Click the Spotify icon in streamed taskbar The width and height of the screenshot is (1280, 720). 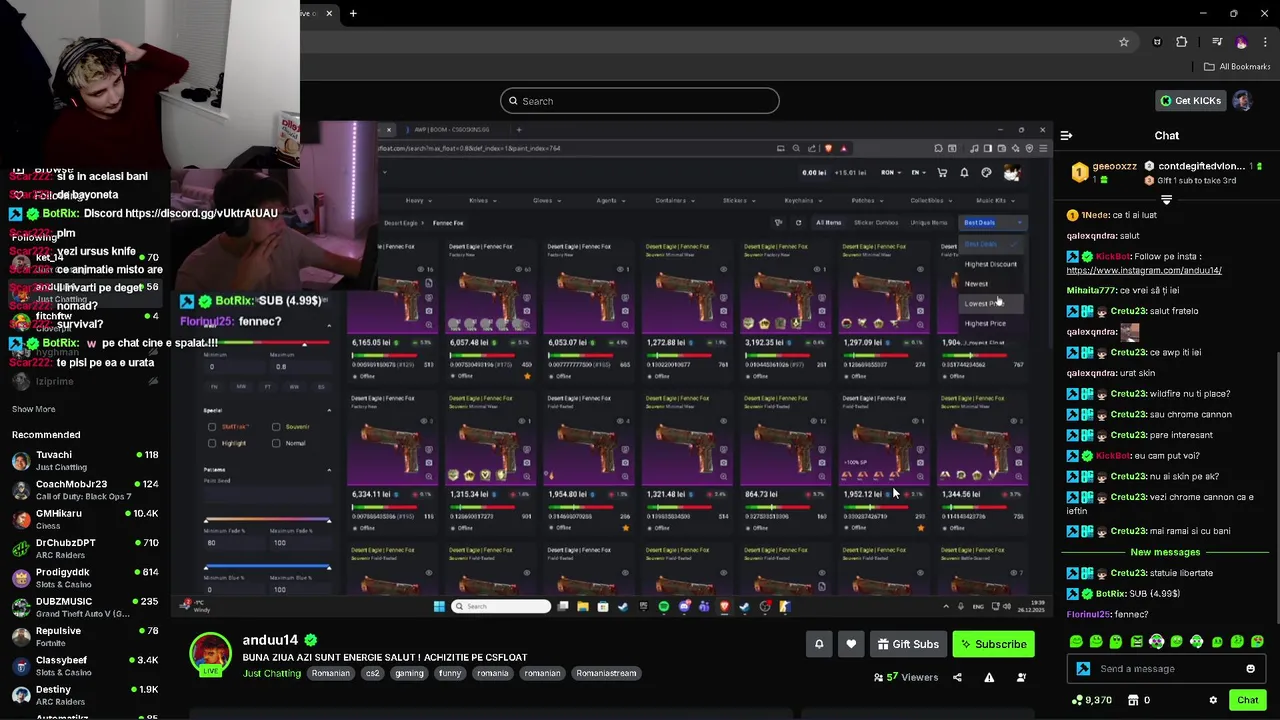pyautogui.click(x=663, y=606)
